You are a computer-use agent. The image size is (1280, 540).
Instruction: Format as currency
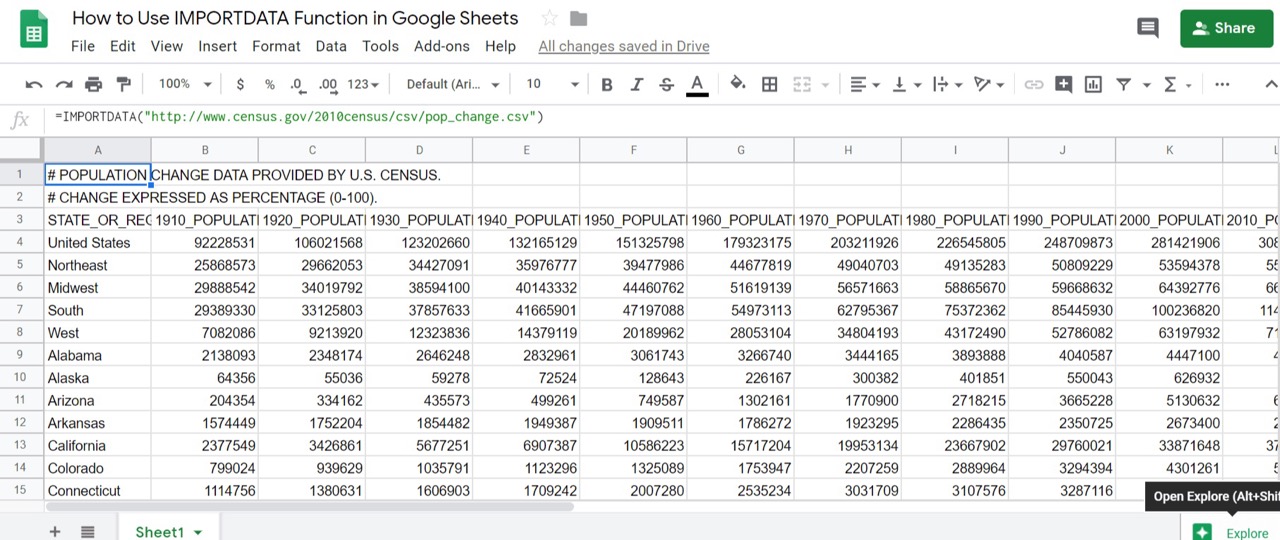coord(240,85)
